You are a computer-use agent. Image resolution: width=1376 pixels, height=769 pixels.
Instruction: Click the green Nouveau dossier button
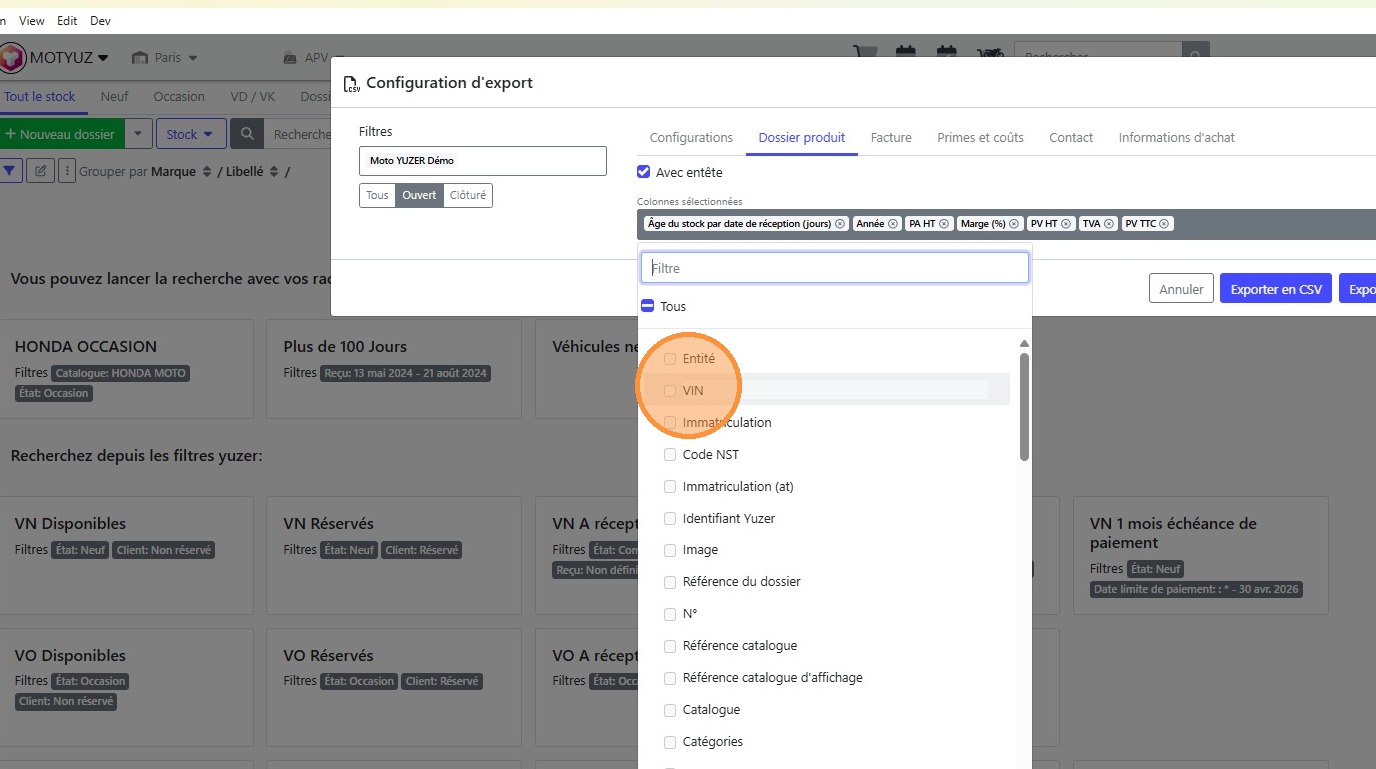click(x=61, y=134)
